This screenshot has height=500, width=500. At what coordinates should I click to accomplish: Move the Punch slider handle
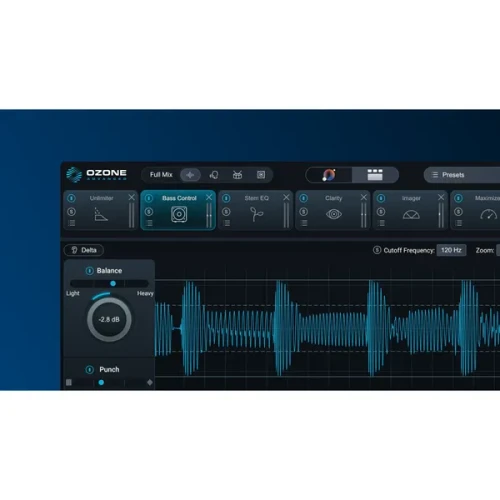pos(101,382)
